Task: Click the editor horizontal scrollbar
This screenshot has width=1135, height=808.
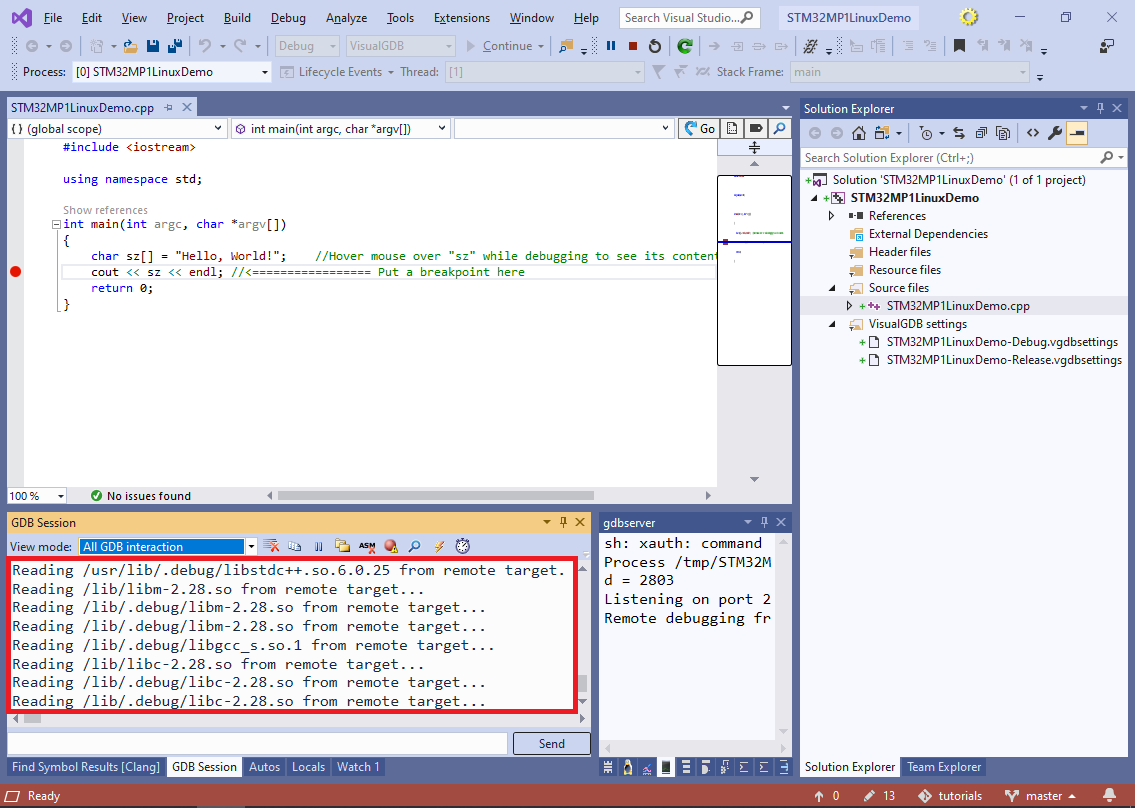Action: pyautogui.click(x=436, y=496)
